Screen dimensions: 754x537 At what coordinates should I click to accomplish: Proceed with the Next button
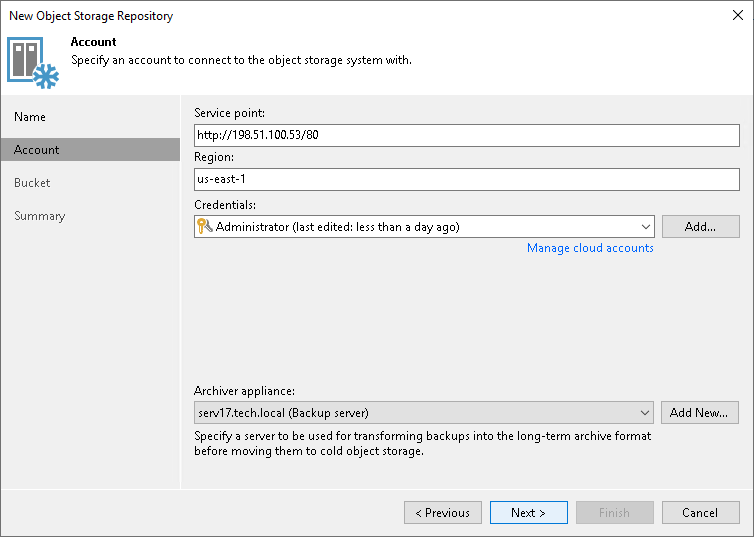pyautogui.click(x=528, y=512)
